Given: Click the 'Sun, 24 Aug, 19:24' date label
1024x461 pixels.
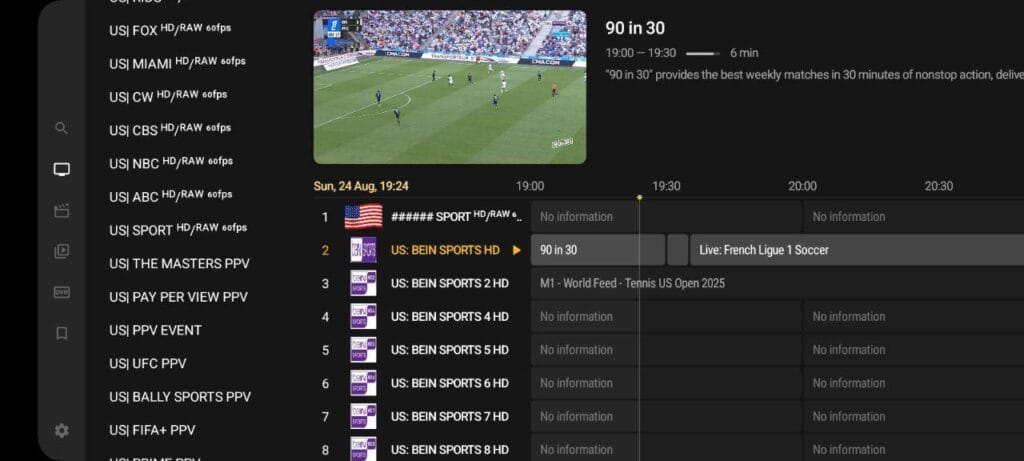Looking at the screenshot, I should 361,186.
